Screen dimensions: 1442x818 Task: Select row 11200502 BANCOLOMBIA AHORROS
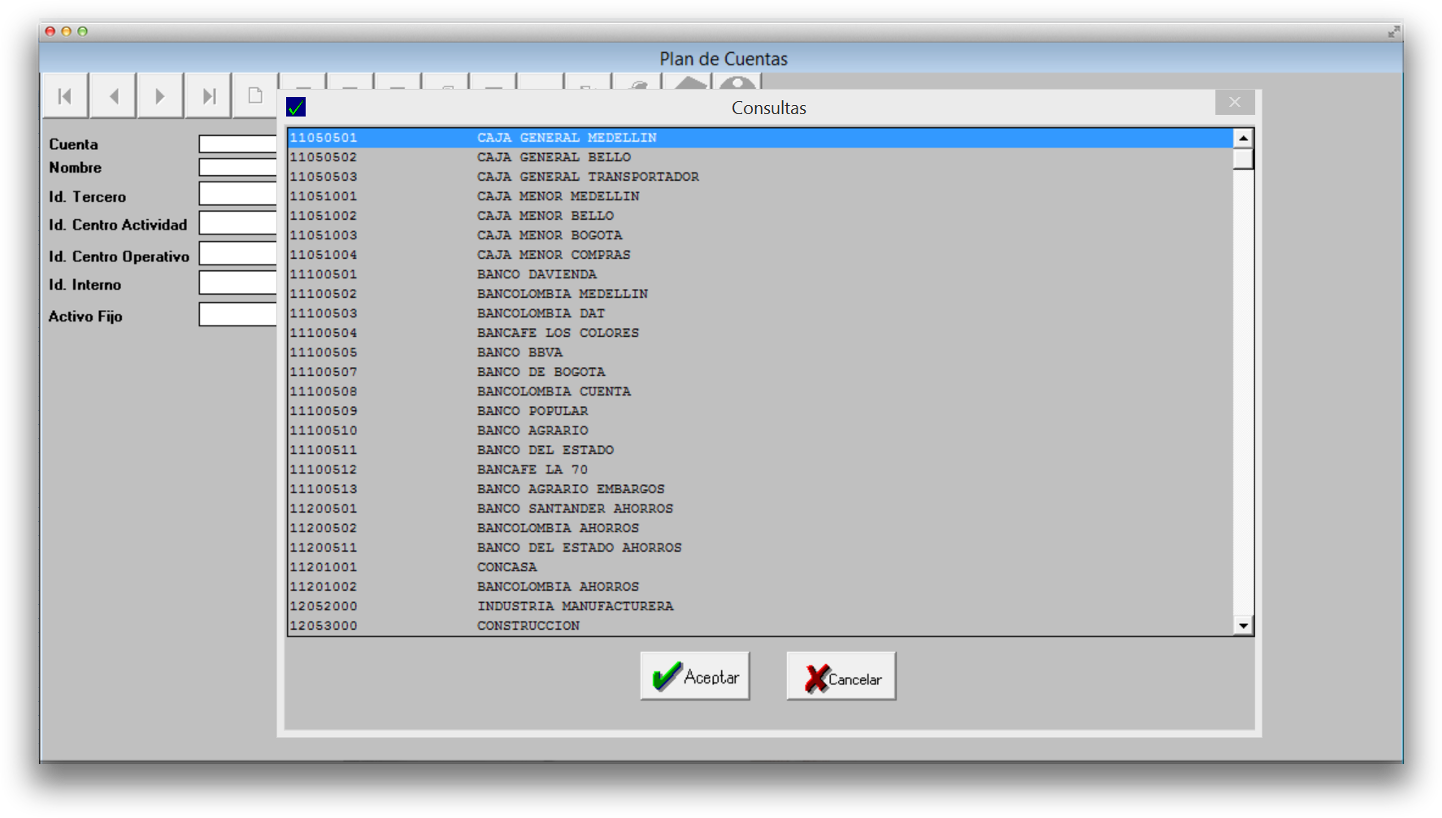pos(760,528)
